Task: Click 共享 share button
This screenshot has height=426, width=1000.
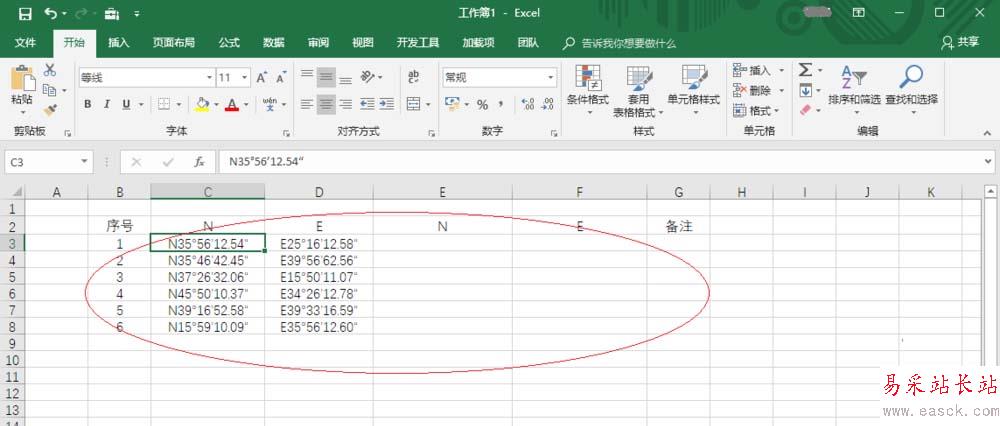Action: [960, 42]
